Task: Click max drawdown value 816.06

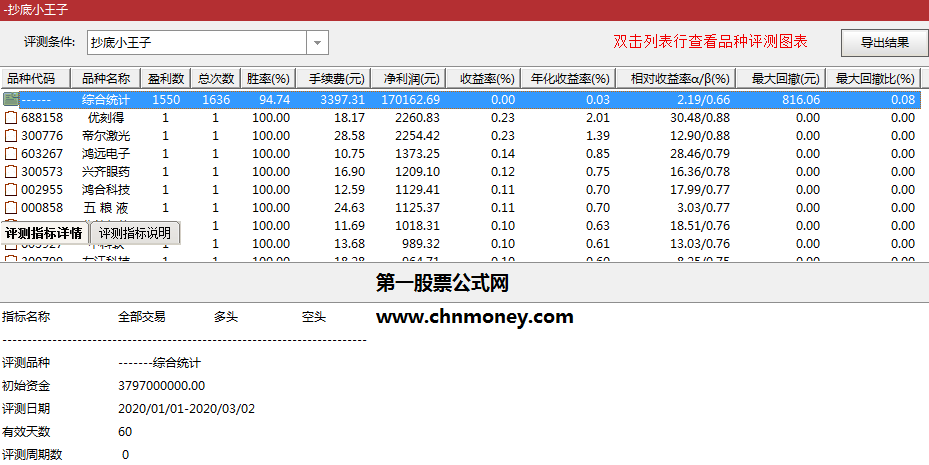Action: [801, 100]
